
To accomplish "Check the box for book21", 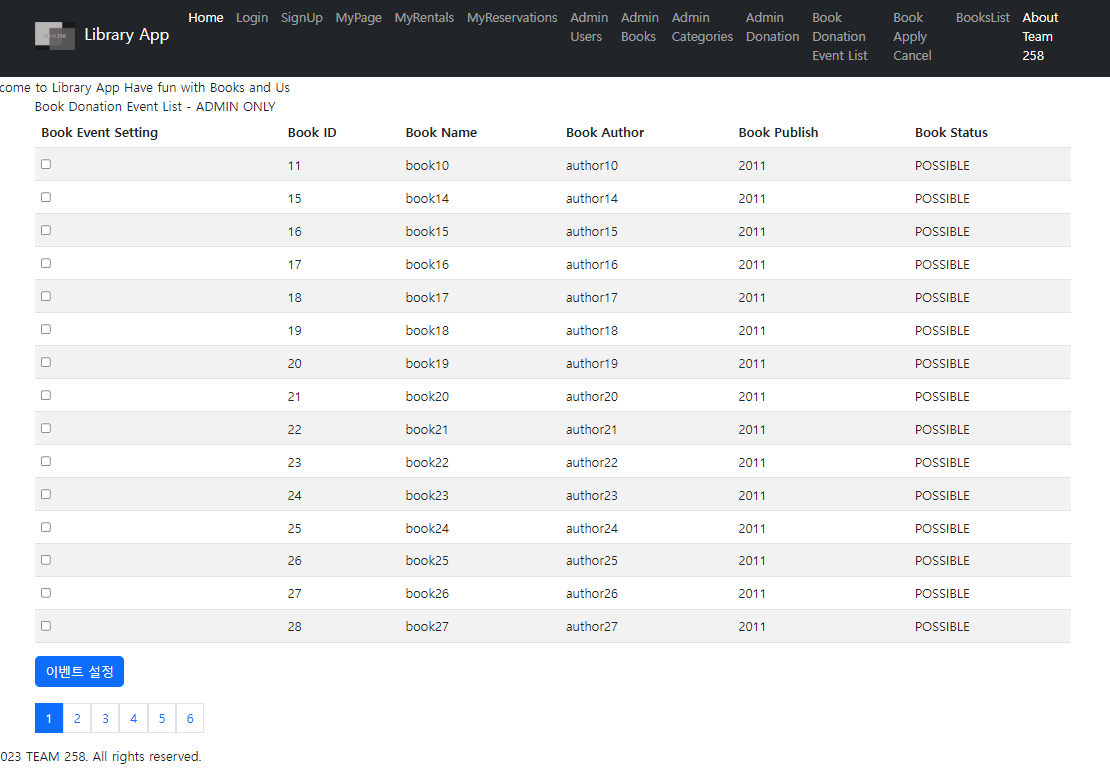I will tap(46, 428).
